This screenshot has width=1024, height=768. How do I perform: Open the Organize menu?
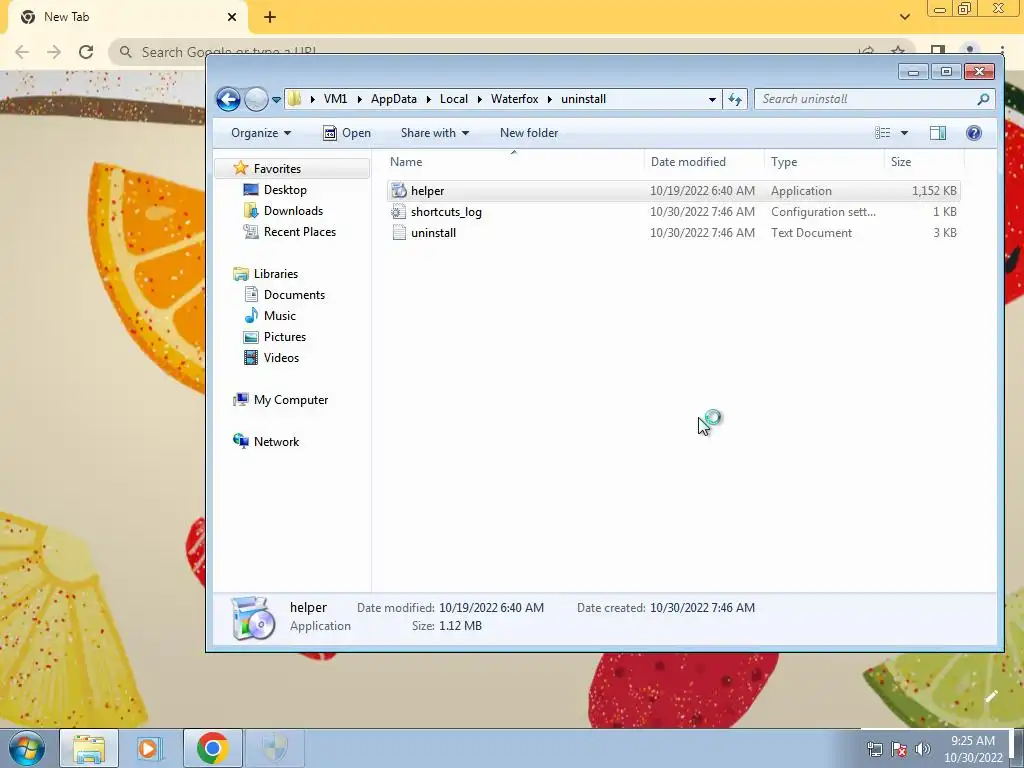pos(261,133)
